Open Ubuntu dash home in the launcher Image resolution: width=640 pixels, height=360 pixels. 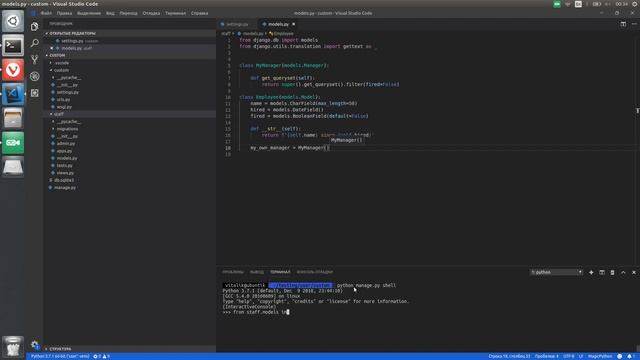pyautogui.click(x=13, y=21)
